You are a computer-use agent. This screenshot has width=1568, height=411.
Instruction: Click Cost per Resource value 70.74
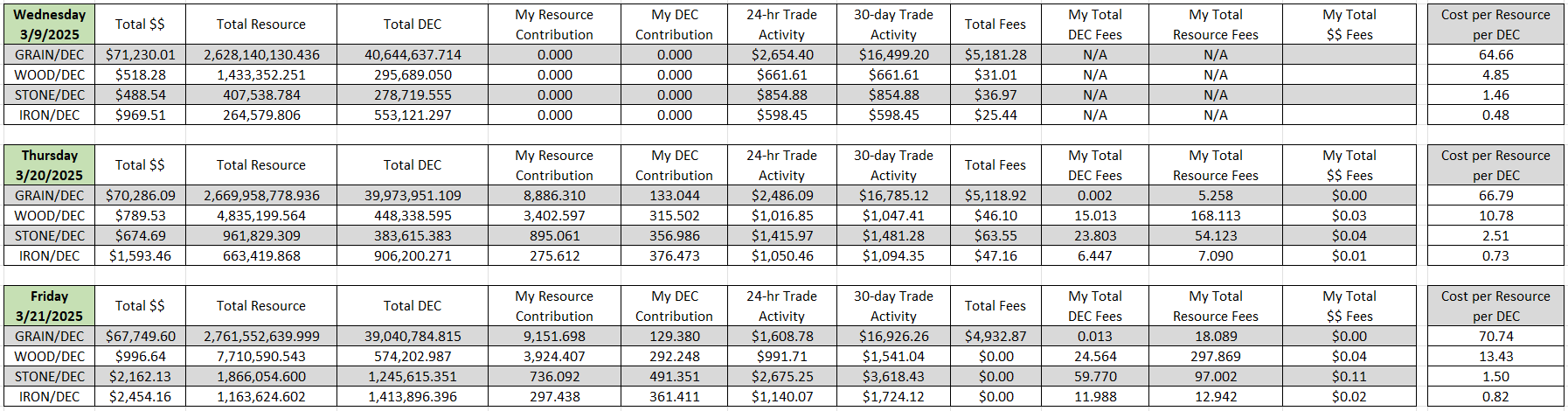tap(1495, 336)
